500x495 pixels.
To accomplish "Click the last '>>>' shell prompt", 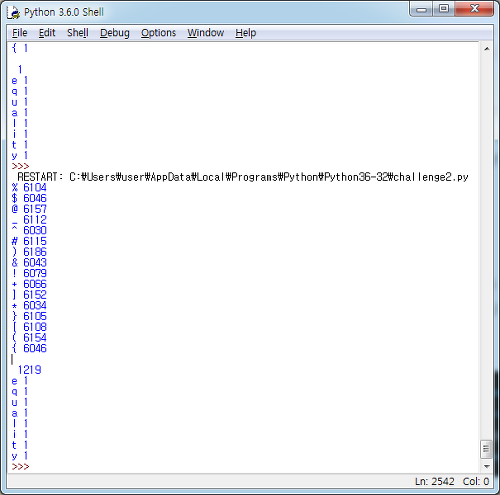I will [20, 466].
